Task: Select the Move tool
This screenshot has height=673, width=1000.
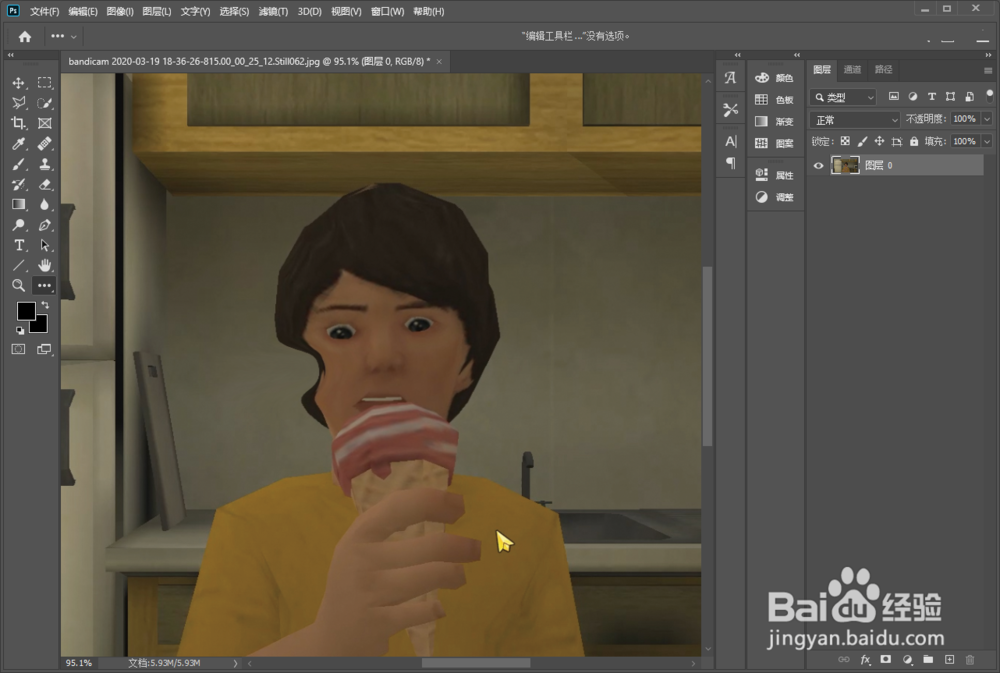Action: [x=18, y=83]
